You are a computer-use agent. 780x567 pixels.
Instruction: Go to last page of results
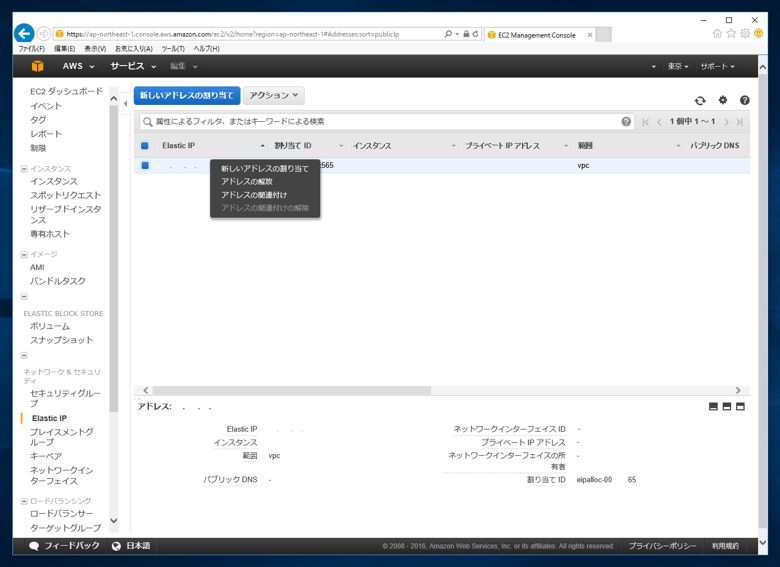pyautogui.click(x=740, y=122)
